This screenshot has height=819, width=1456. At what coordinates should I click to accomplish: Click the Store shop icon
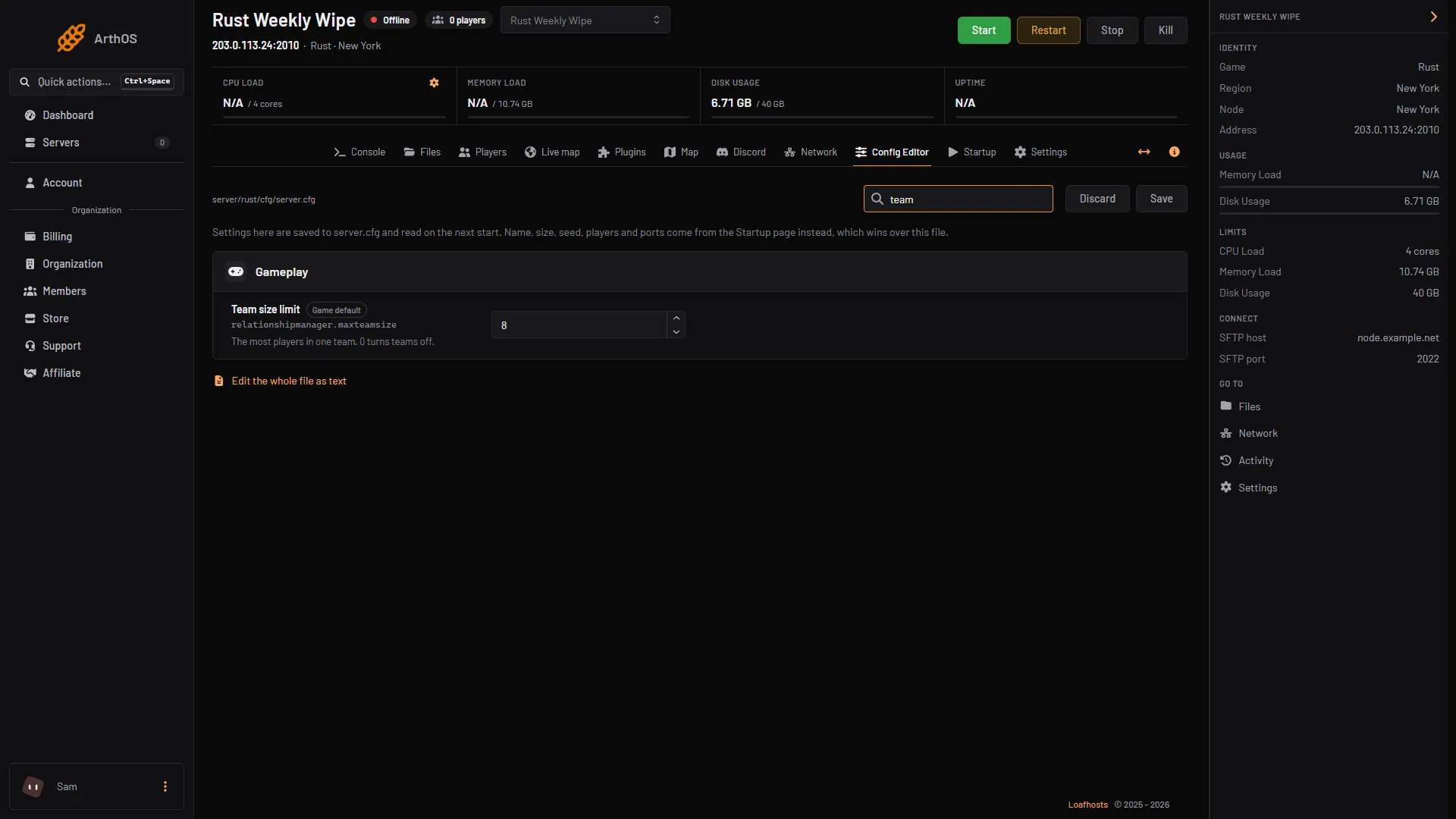(30, 318)
